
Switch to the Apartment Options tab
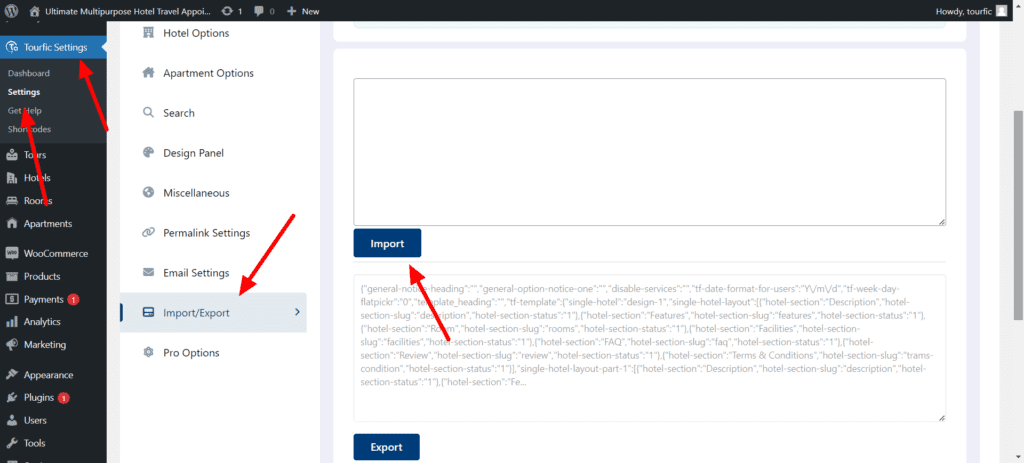[208, 73]
